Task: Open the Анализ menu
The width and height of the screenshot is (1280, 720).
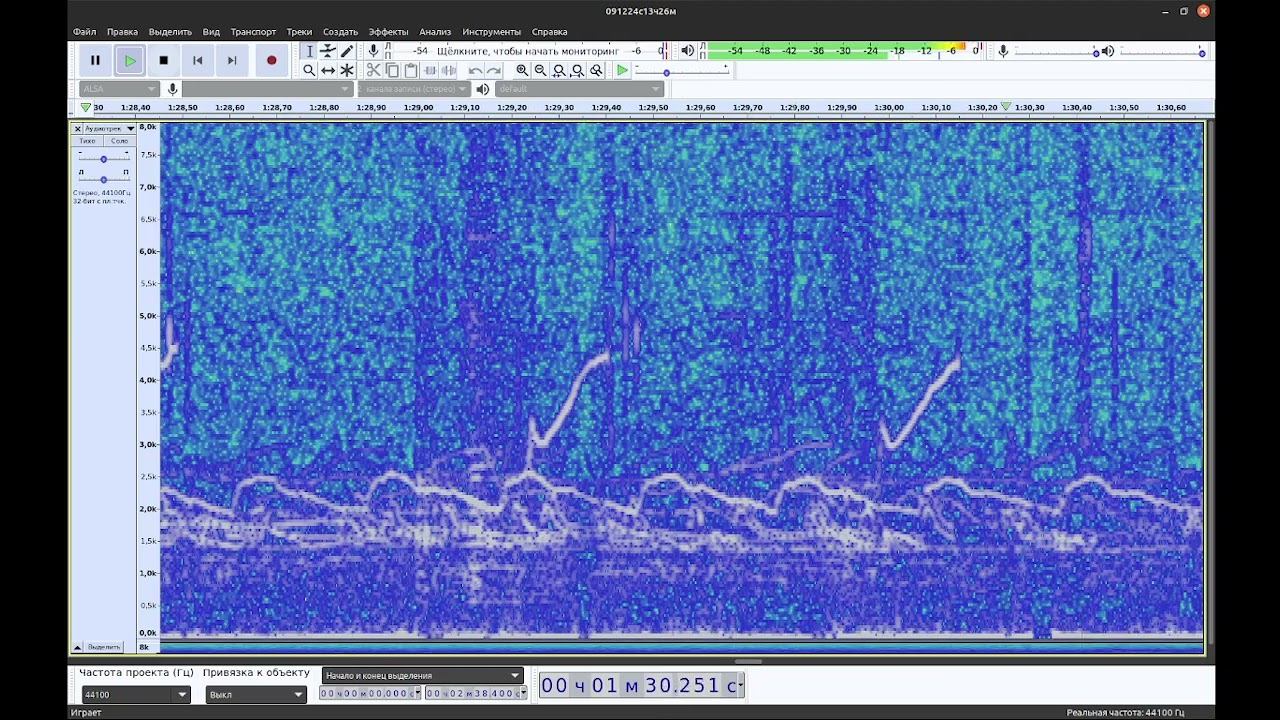Action: (x=435, y=32)
